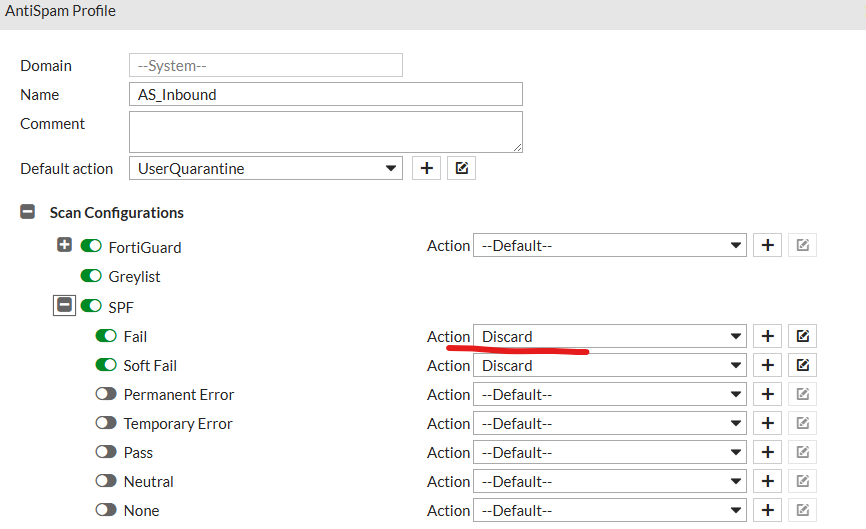Edit action icon in Pass row

click(802, 452)
